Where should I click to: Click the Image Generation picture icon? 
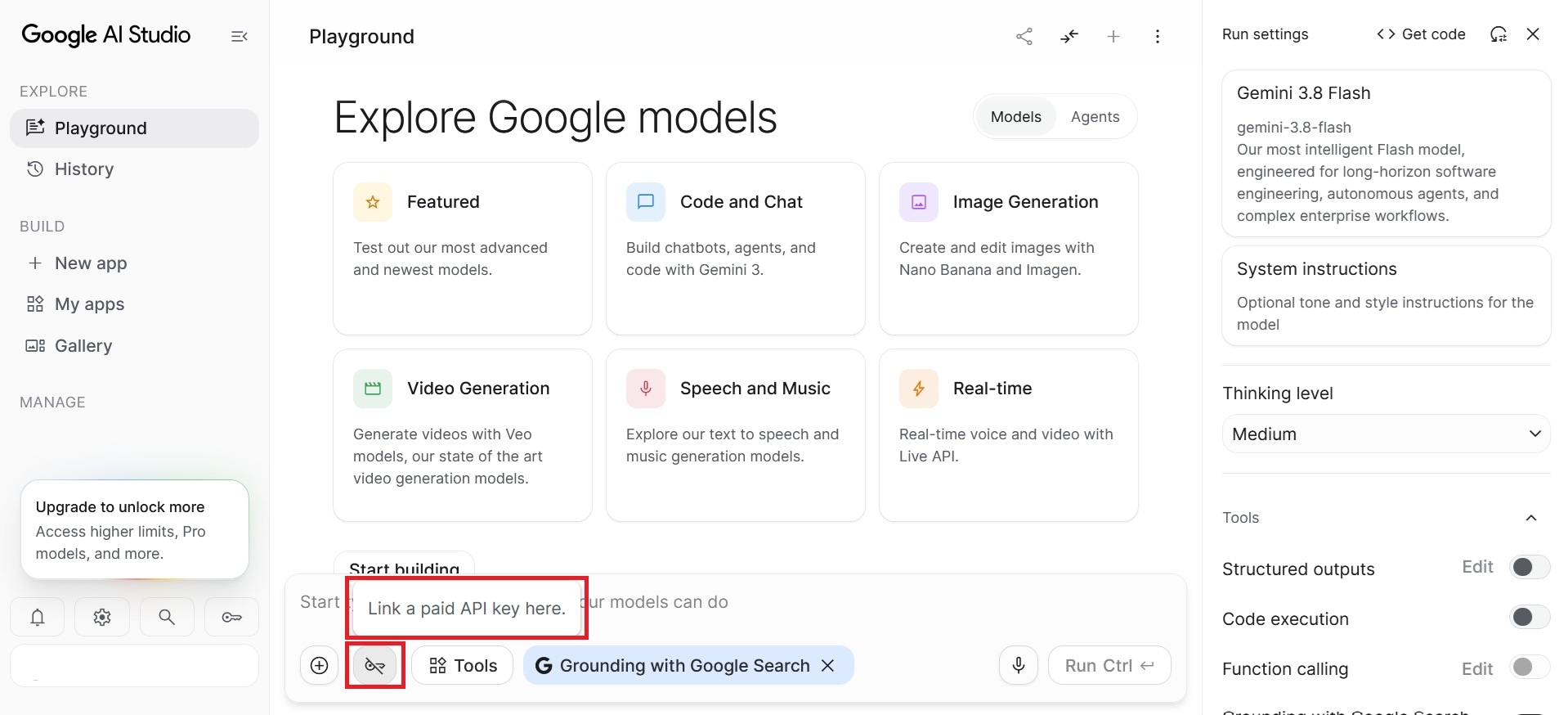point(919,202)
